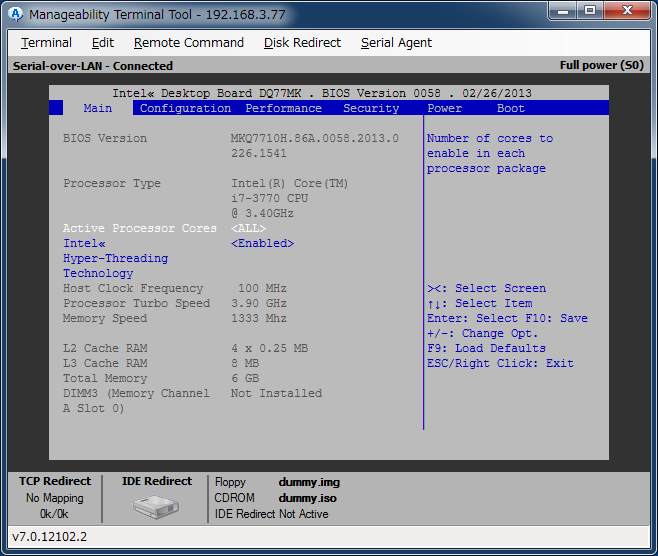Switch to the Boot BIOS tab
Screen dimensions: 658x556
pyautogui.click(x=510, y=108)
